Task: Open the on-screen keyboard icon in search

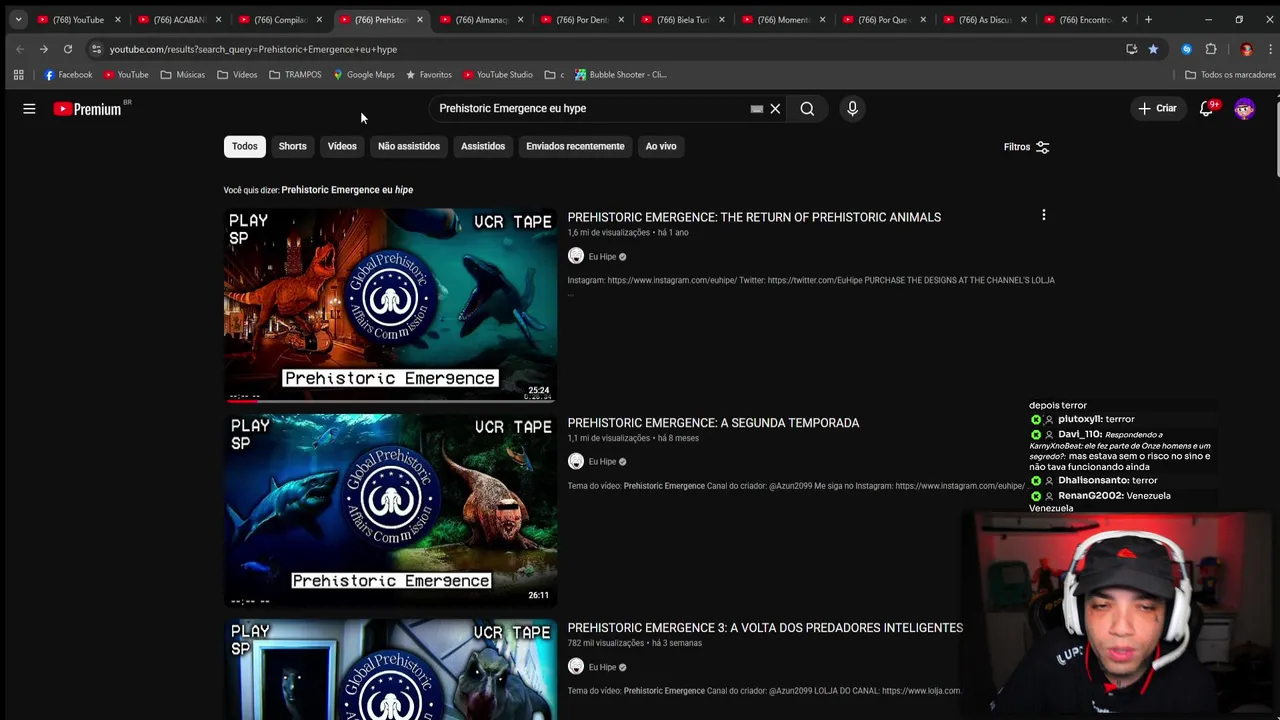Action: [x=757, y=109]
